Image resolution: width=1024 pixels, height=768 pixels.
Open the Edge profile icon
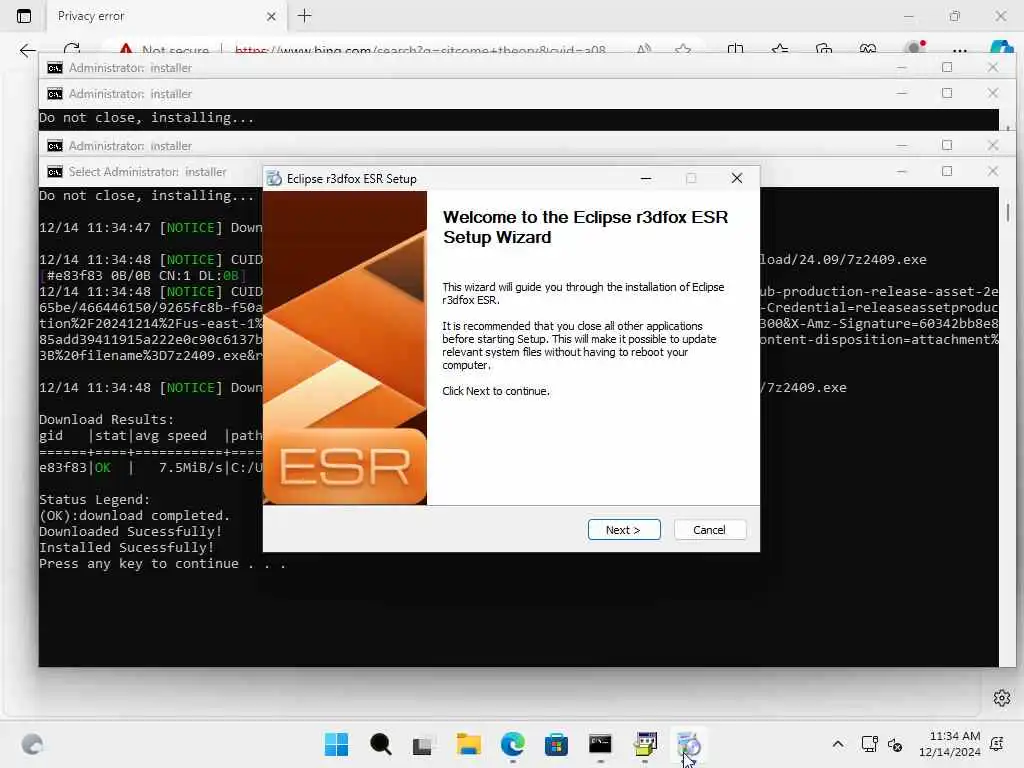(914, 48)
